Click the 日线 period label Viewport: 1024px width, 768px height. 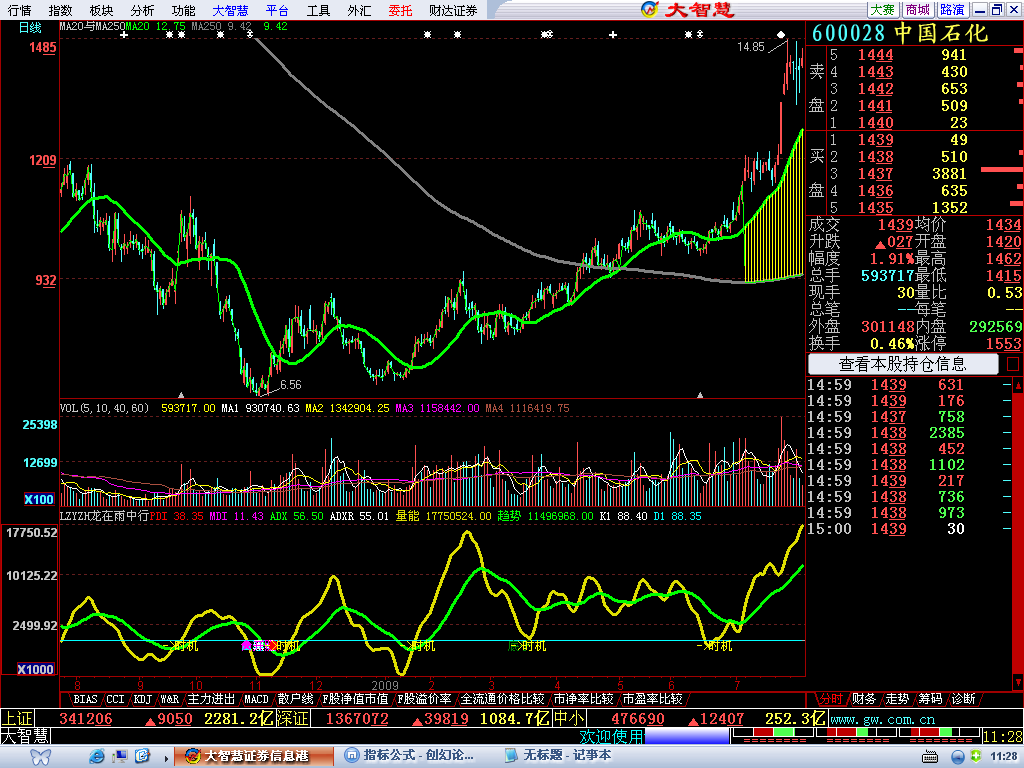point(30,27)
